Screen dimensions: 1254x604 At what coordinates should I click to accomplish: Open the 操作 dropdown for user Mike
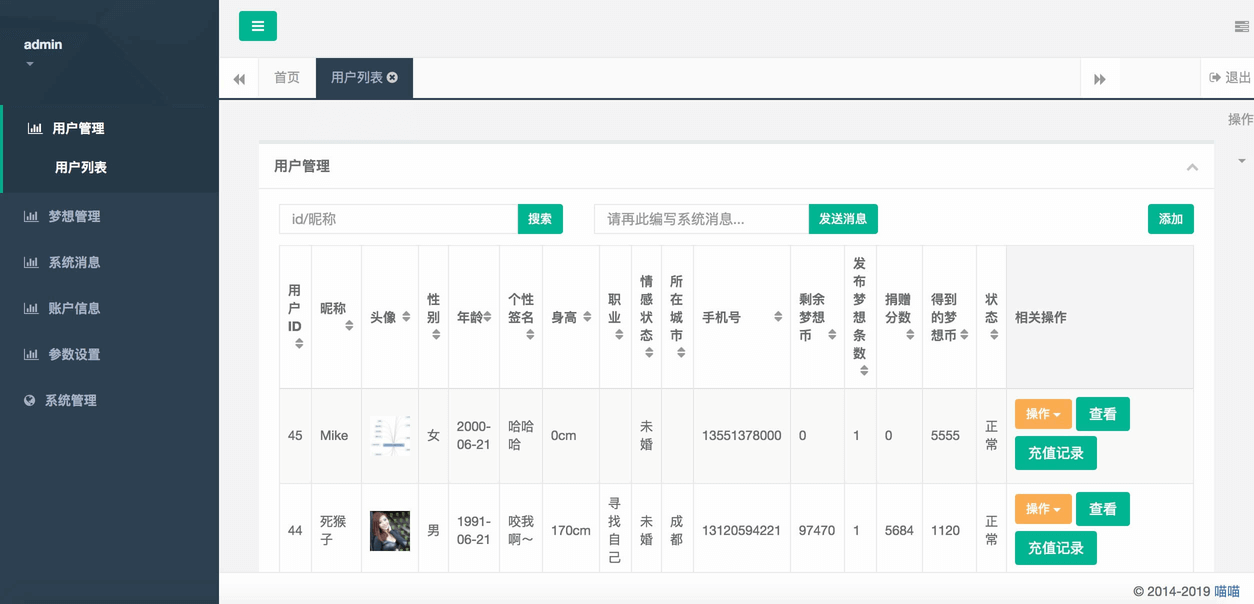1043,414
